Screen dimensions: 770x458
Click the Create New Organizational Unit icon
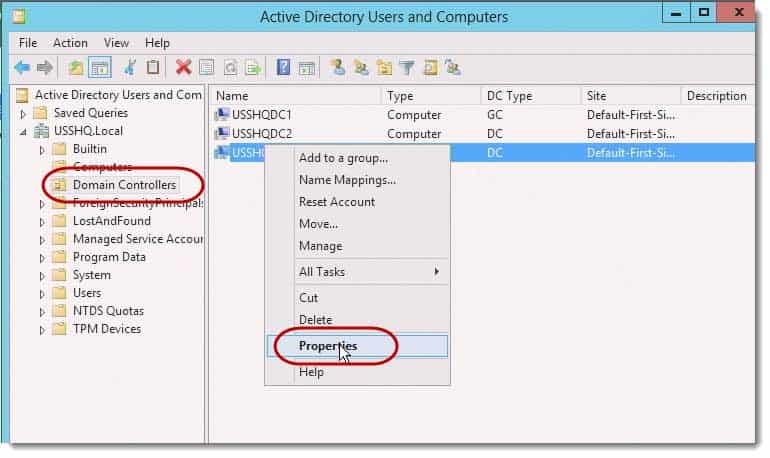(x=384, y=68)
